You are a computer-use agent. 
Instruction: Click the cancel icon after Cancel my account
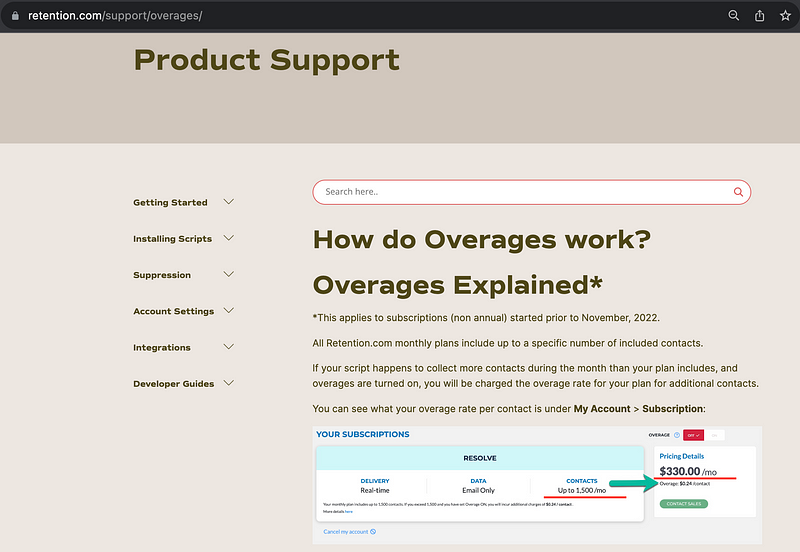[x=373, y=532]
